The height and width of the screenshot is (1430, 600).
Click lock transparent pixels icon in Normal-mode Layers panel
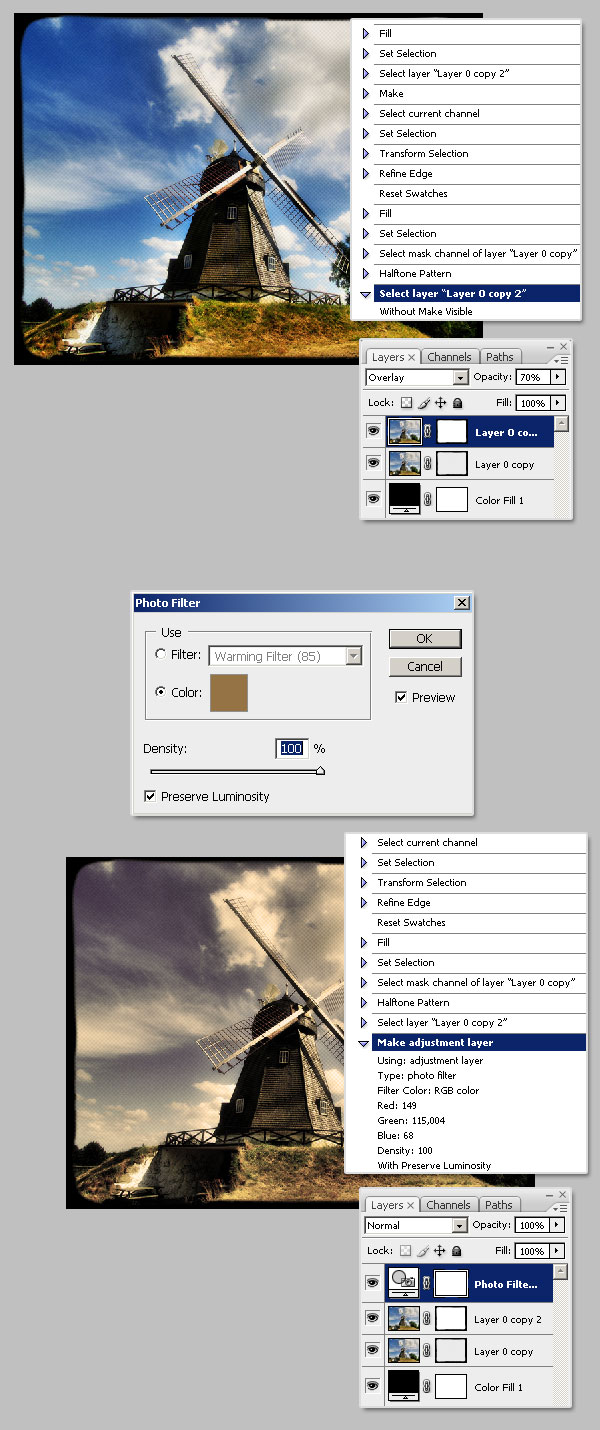pyautogui.click(x=405, y=1250)
